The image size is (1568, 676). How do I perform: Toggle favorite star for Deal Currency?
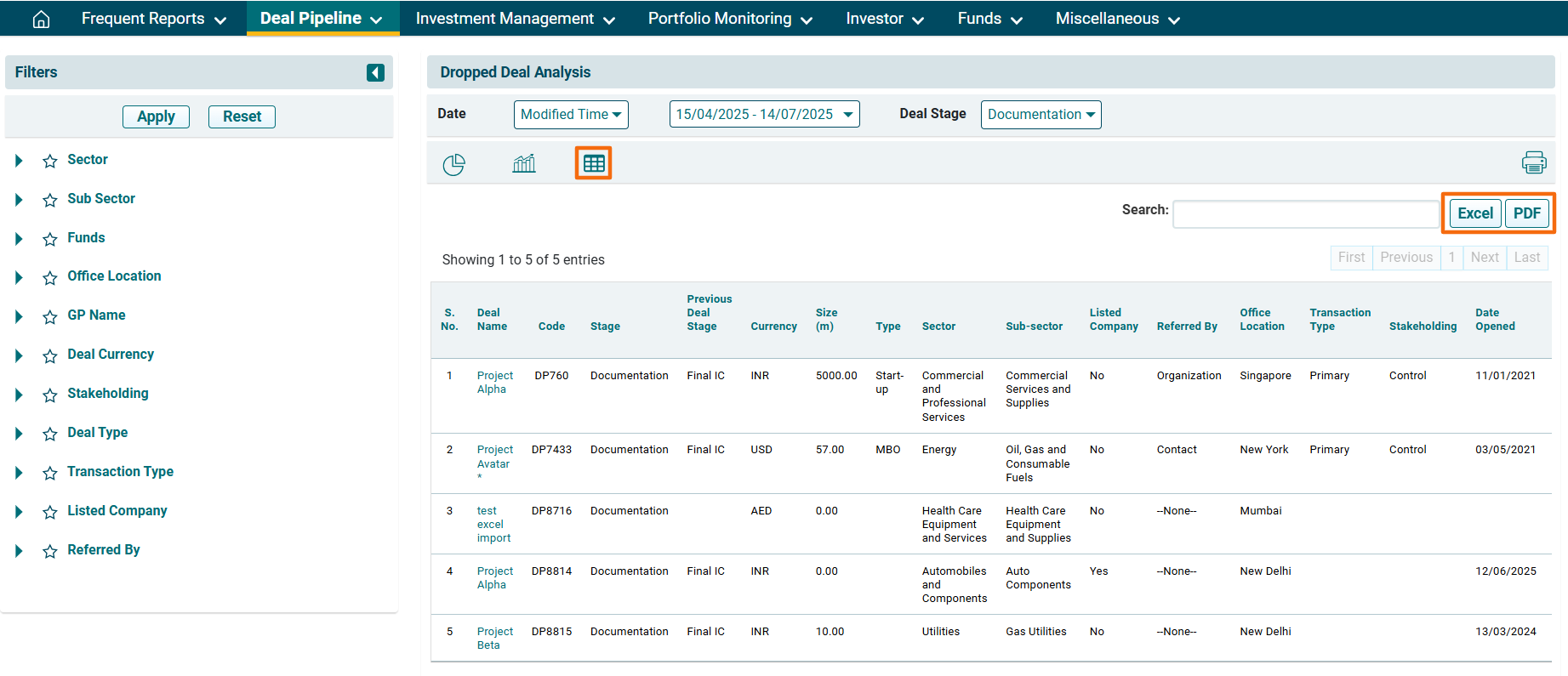[50, 355]
